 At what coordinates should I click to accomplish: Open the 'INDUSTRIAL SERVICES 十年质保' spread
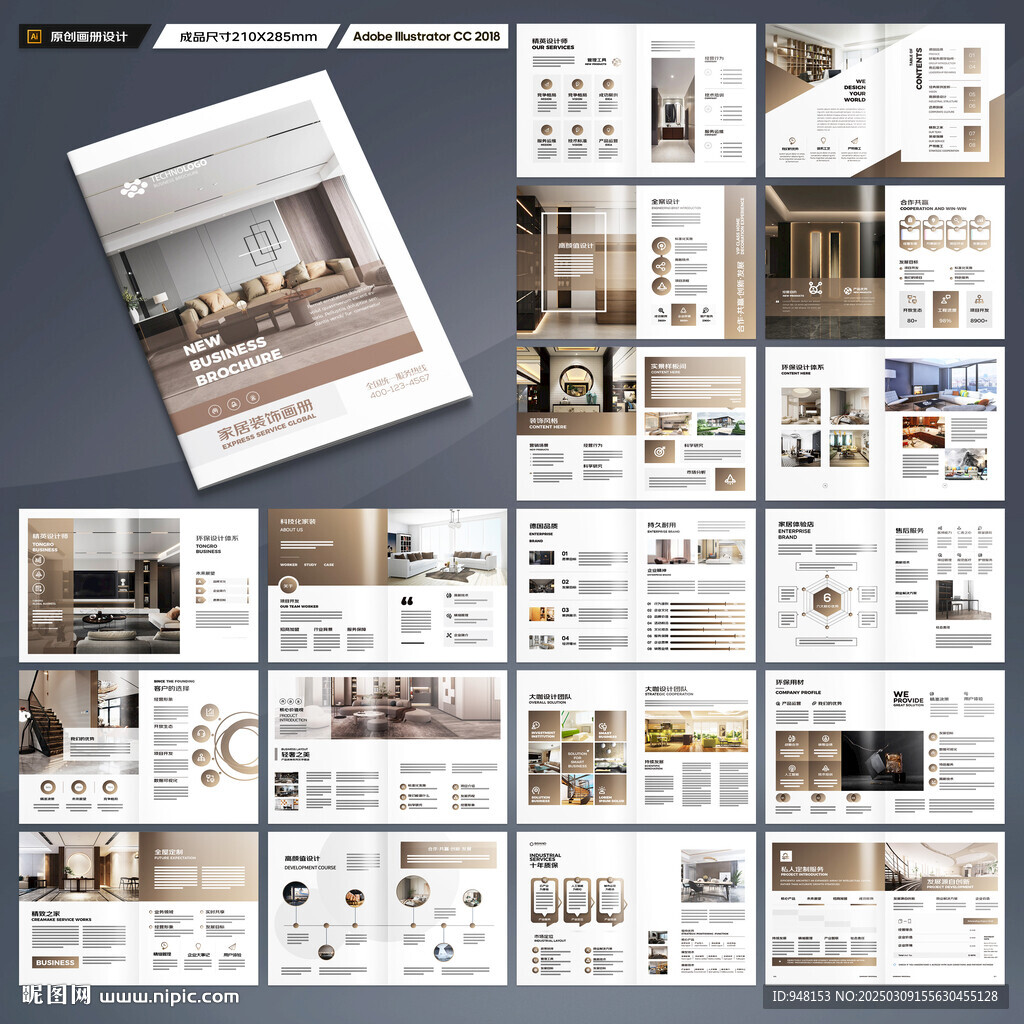pyautogui.click(x=636, y=908)
